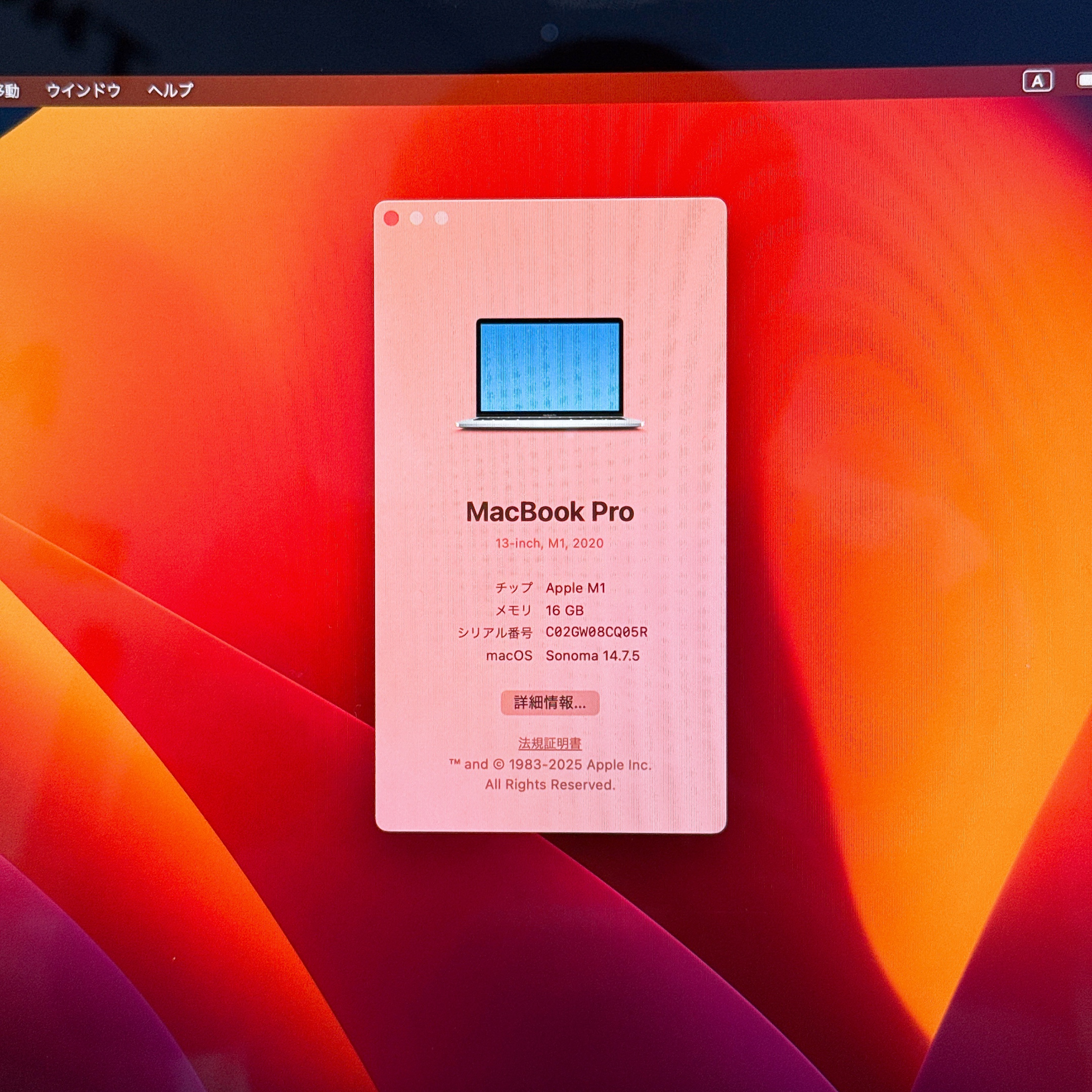The image size is (1092, 1092).
Task: Click the Apple M1 chip value
Action: point(575,588)
